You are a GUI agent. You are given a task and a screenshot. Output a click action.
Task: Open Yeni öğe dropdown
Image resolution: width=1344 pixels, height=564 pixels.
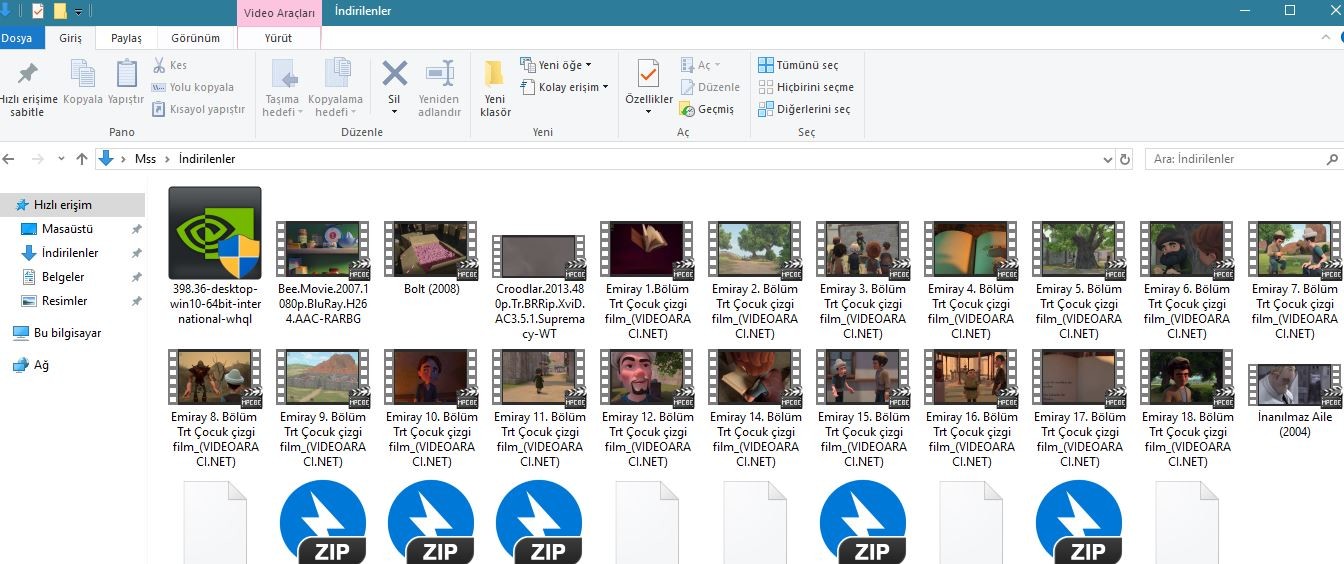pos(556,65)
